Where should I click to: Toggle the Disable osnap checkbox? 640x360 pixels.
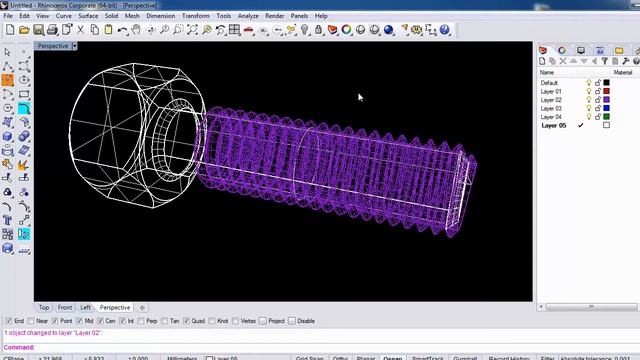[292, 321]
